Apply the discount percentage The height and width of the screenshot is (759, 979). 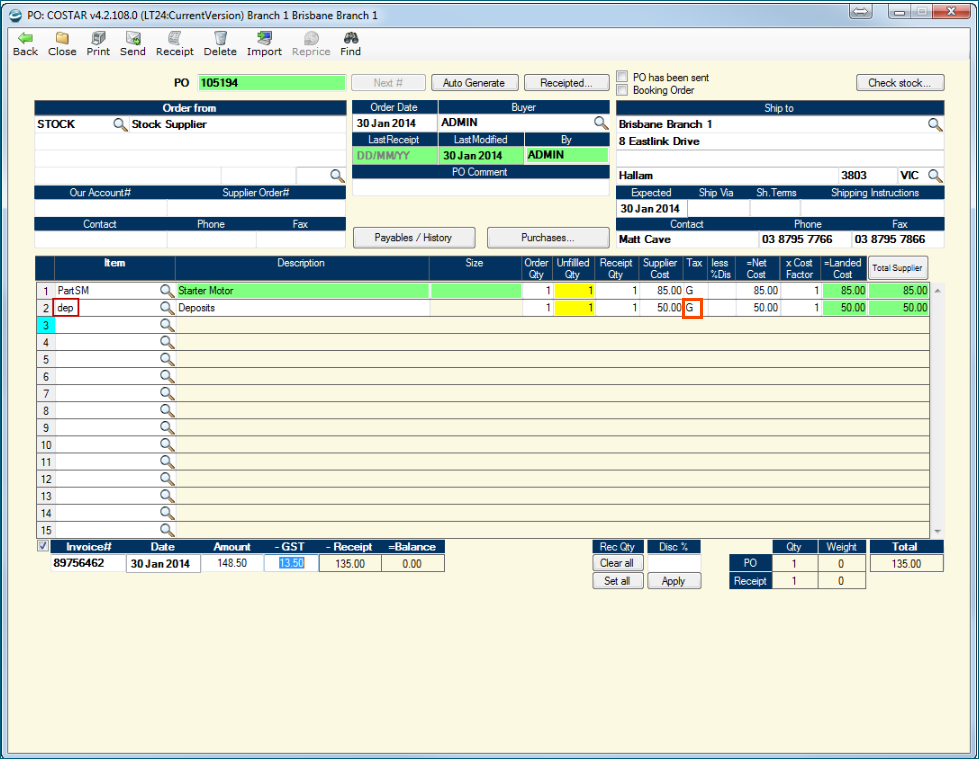click(673, 581)
